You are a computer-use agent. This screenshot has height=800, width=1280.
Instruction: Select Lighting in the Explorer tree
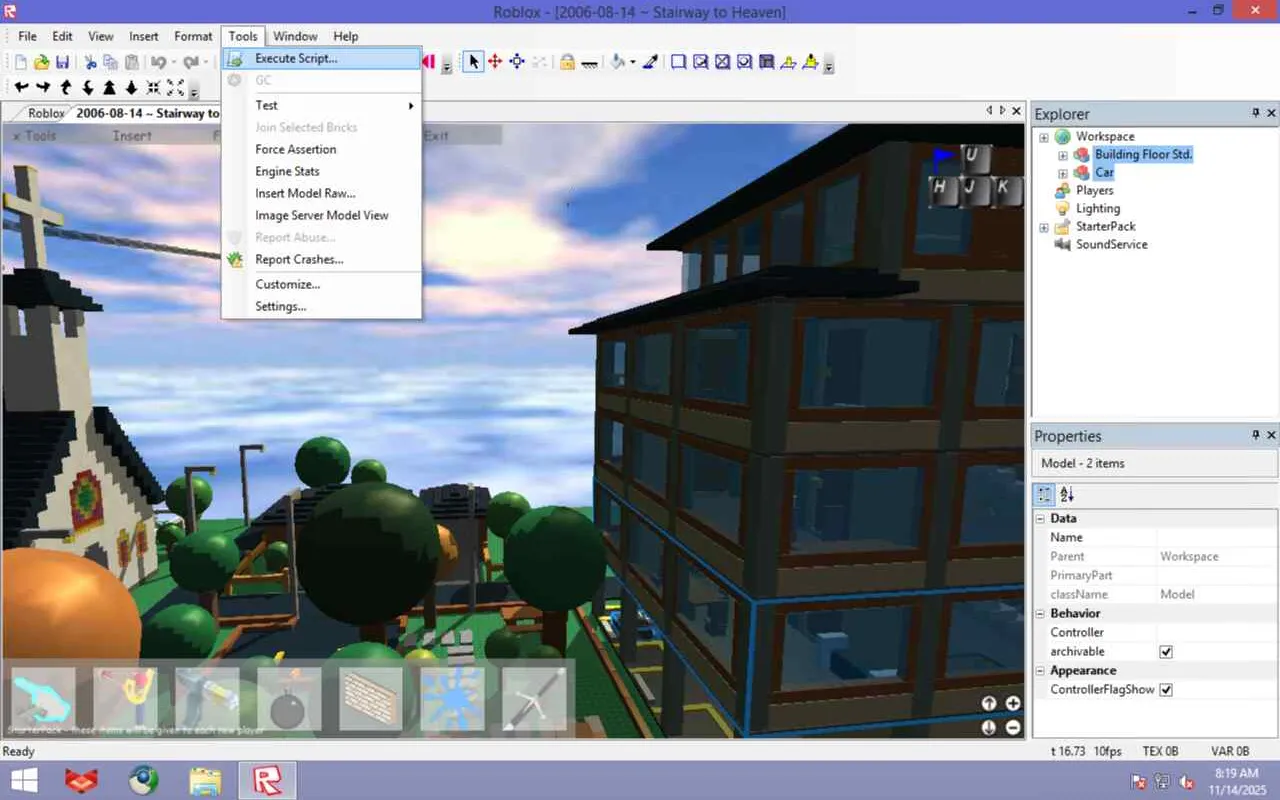coord(1098,209)
